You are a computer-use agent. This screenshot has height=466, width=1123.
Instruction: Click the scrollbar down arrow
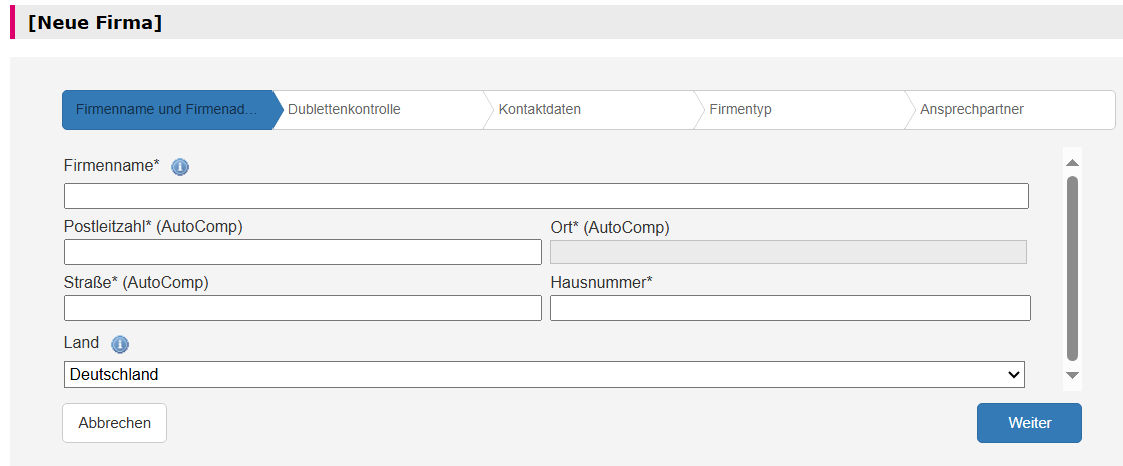click(1072, 375)
